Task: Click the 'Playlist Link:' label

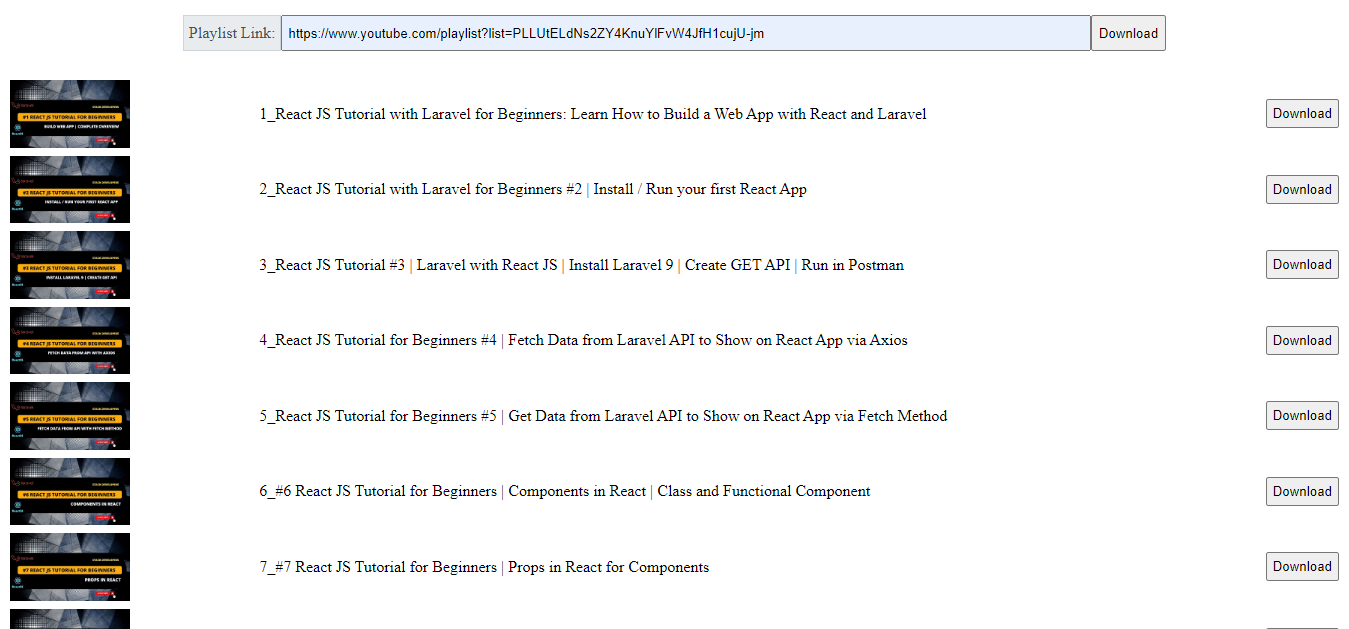Action: coord(232,33)
